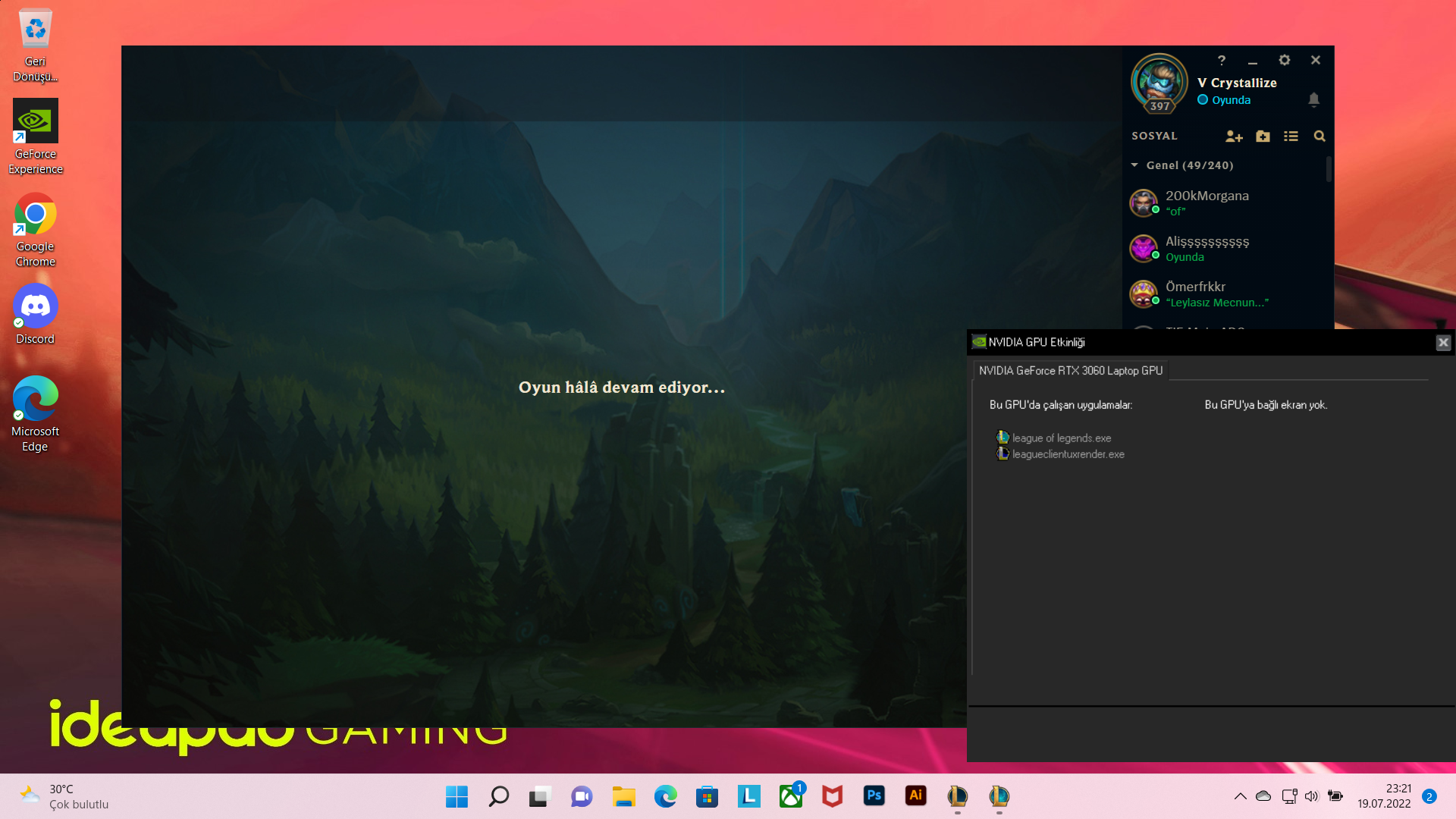Open the volume tray icon
The height and width of the screenshot is (819, 1456).
pos(1311,796)
